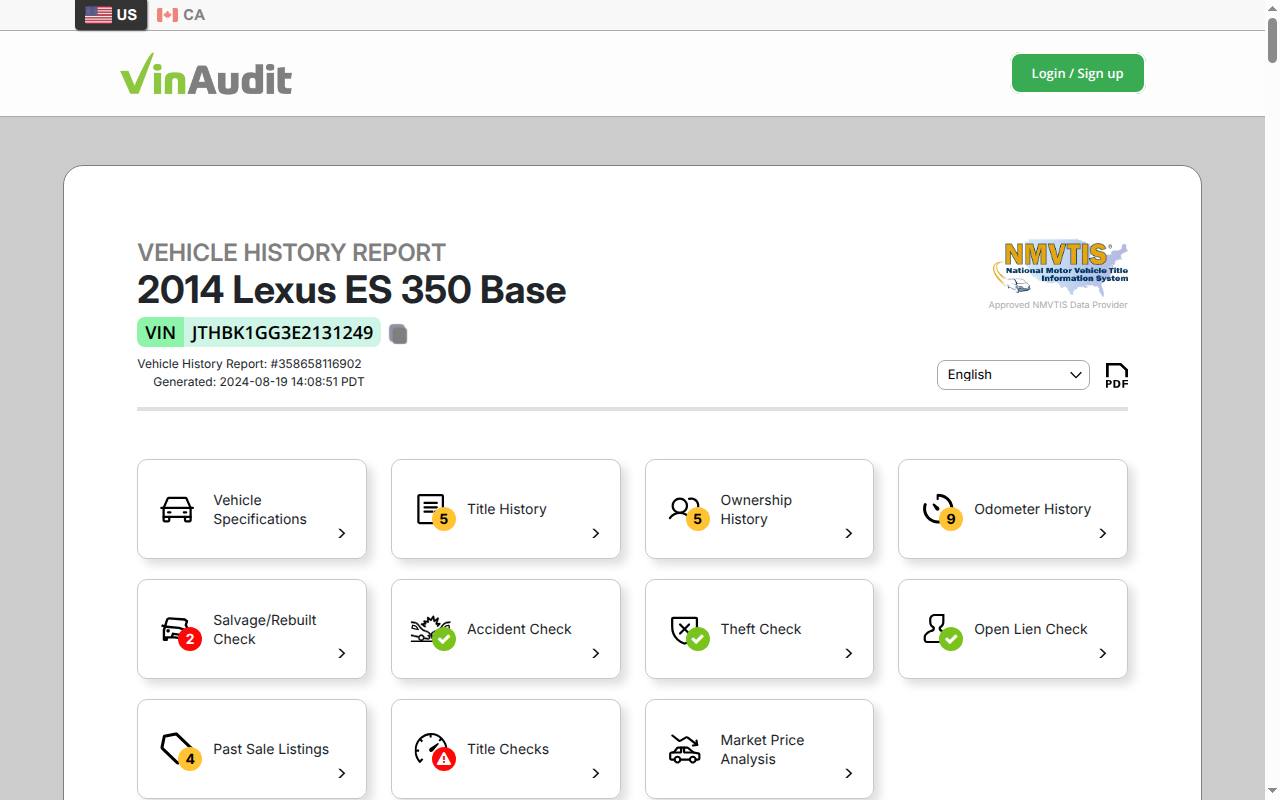The width and height of the screenshot is (1280, 800).
Task: Expand the Accident Check card chevron
Action: 596,653
